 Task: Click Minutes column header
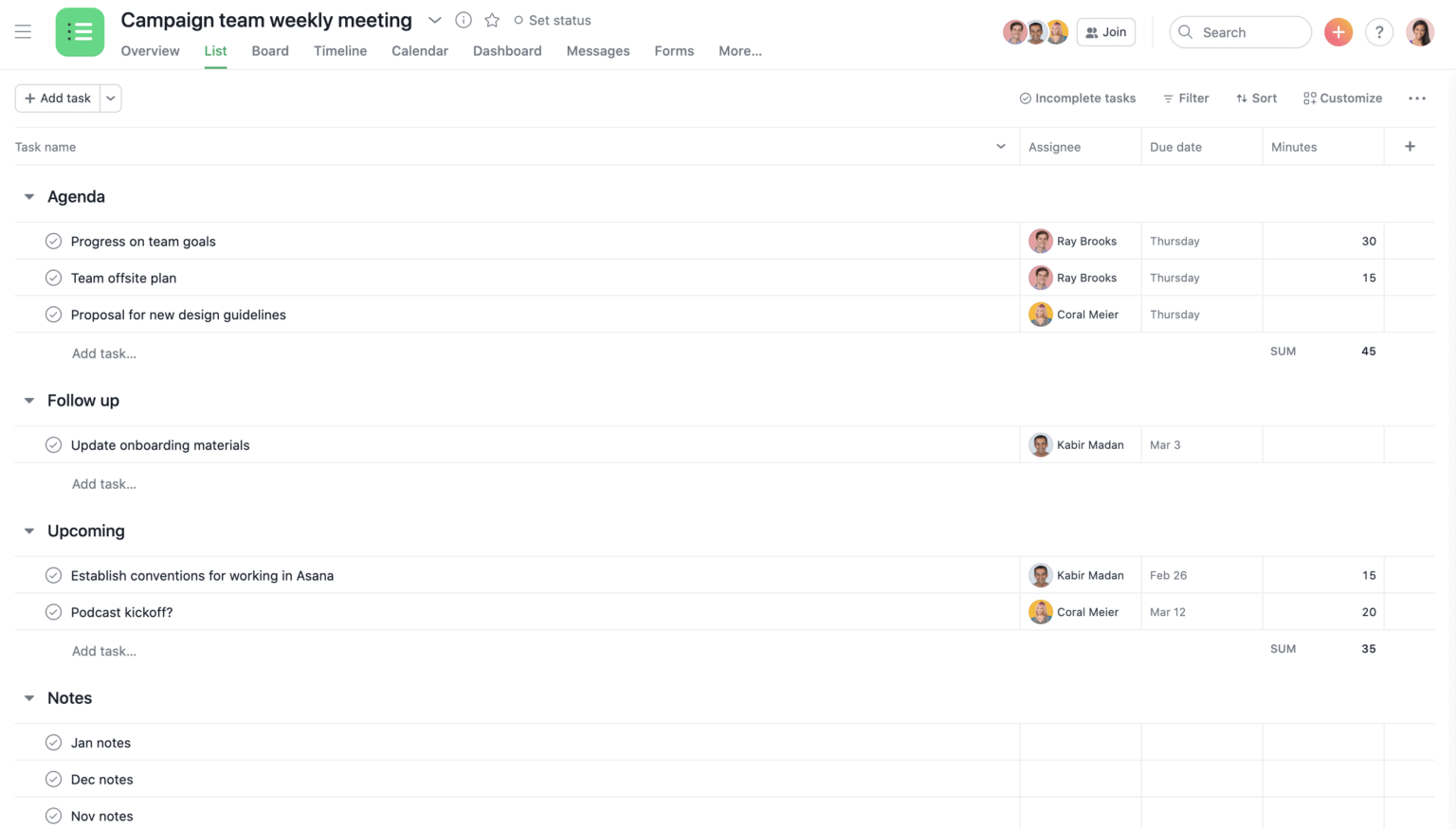point(1322,147)
